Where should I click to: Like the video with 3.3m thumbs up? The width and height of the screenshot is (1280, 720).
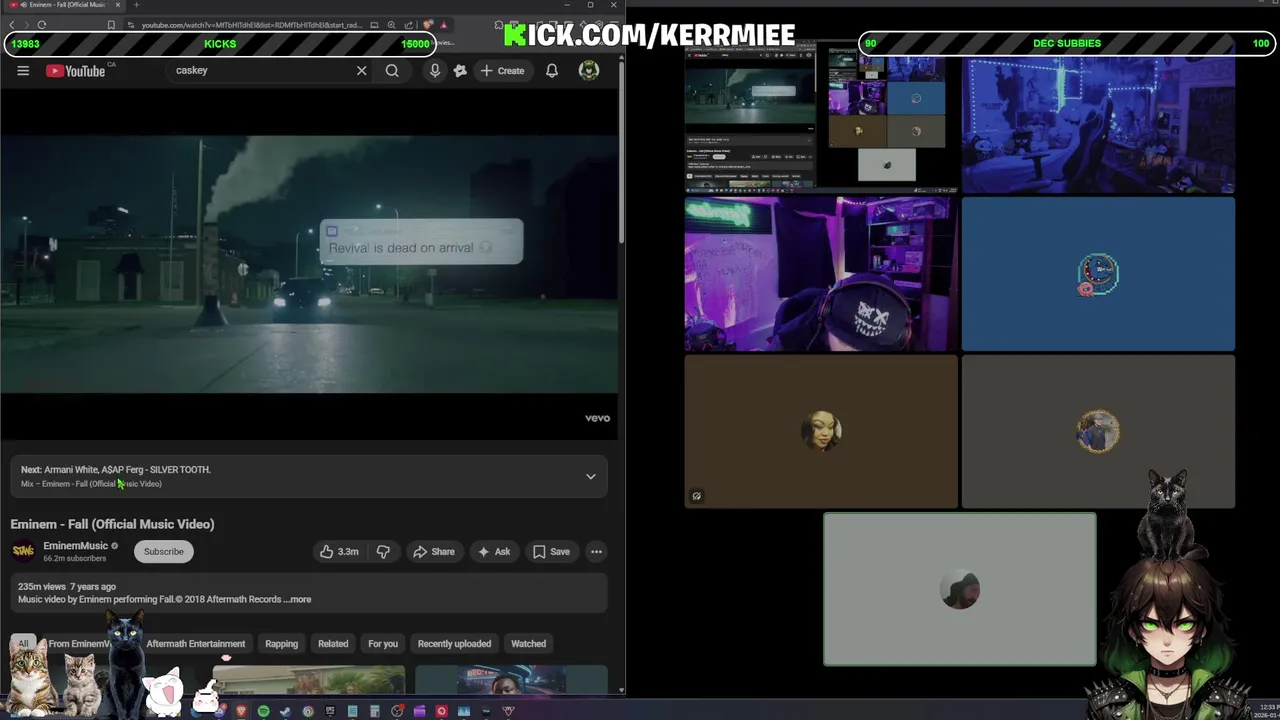click(x=339, y=551)
